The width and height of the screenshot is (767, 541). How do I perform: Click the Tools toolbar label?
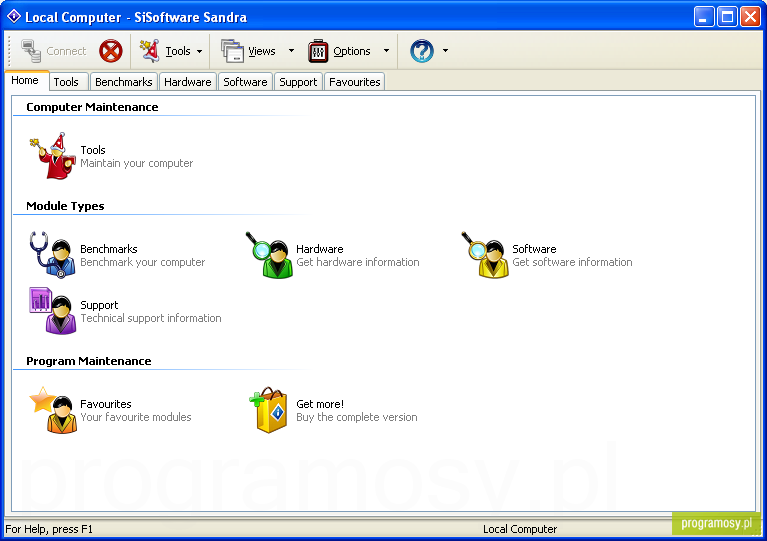[178, 51]
